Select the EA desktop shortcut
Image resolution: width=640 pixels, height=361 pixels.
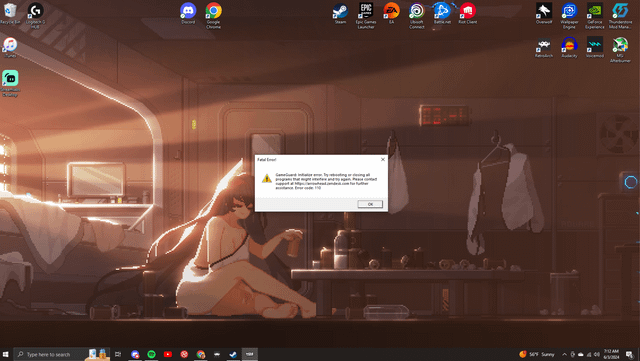coord(391,13)
